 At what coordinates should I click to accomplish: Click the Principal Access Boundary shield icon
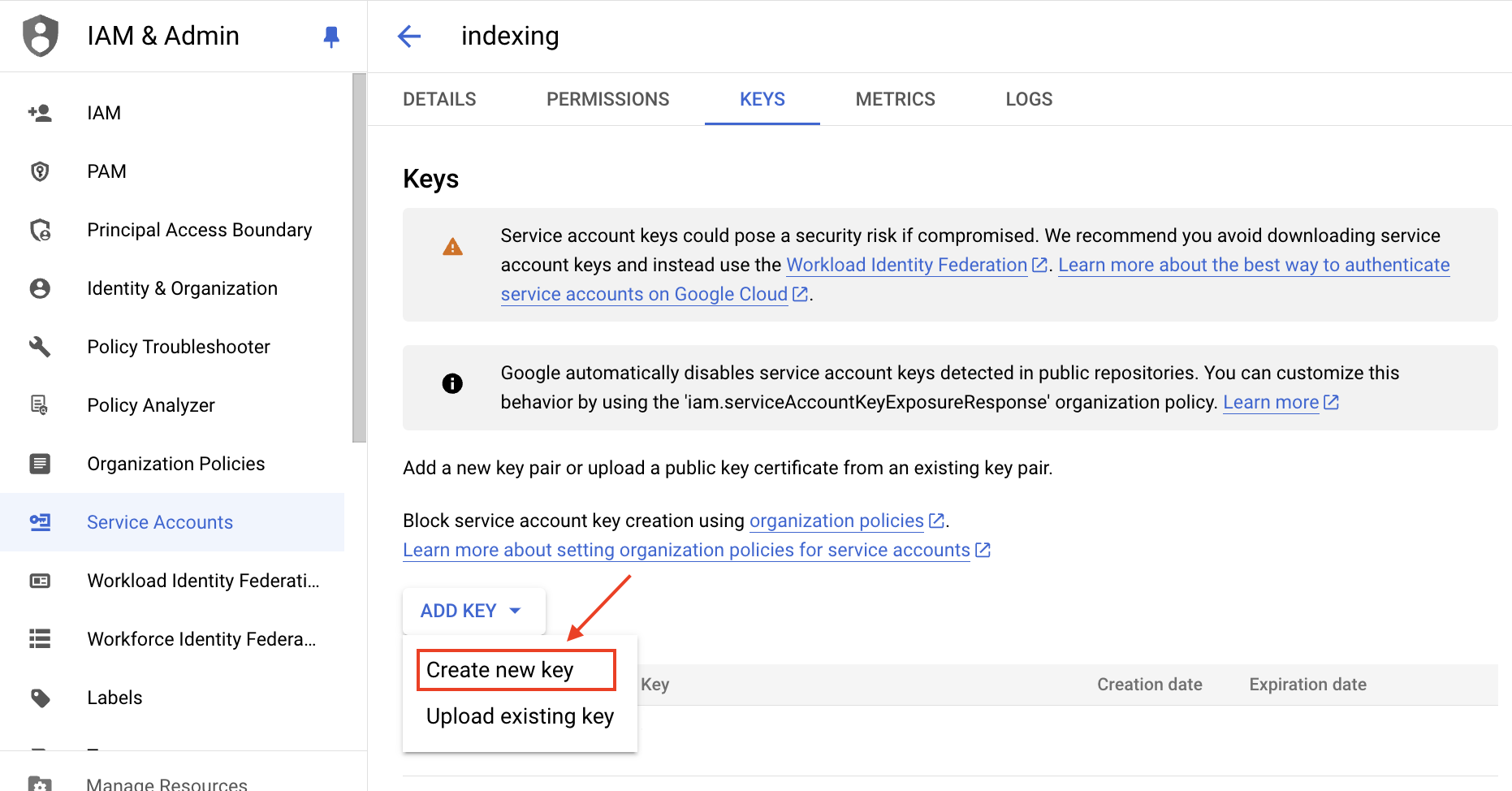40,230
